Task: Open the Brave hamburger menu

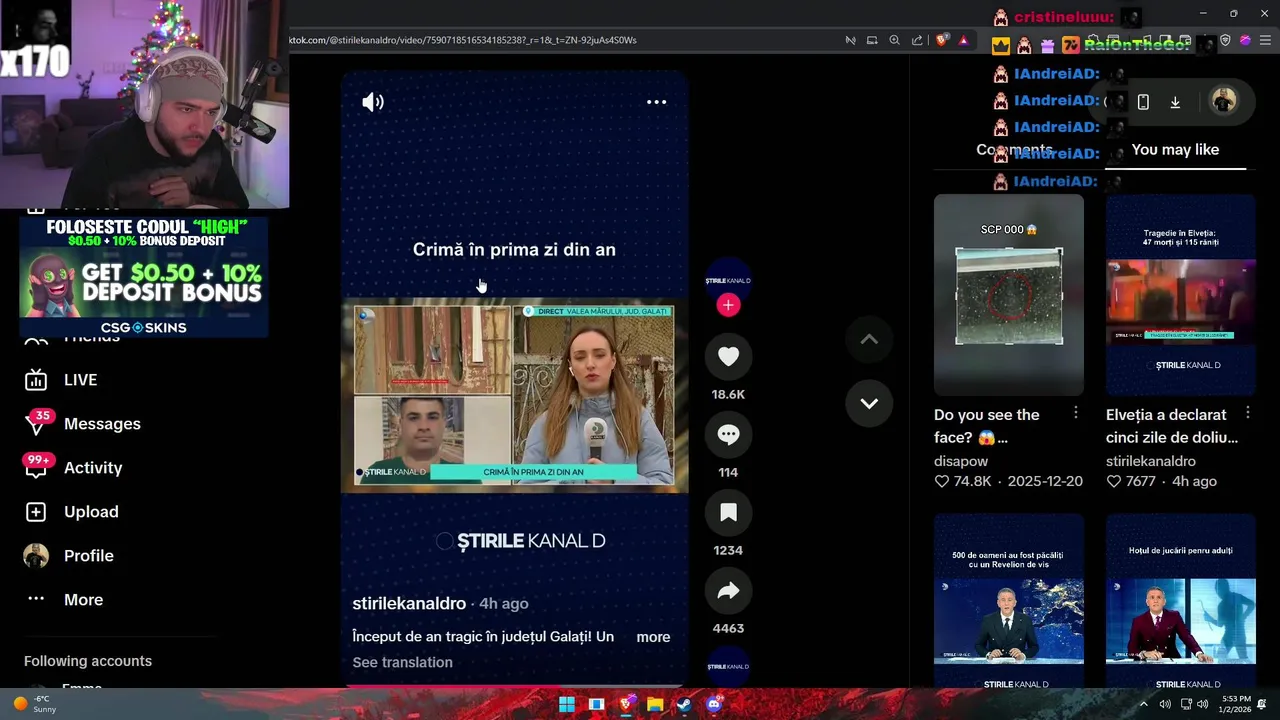Action: point(1266,40)
